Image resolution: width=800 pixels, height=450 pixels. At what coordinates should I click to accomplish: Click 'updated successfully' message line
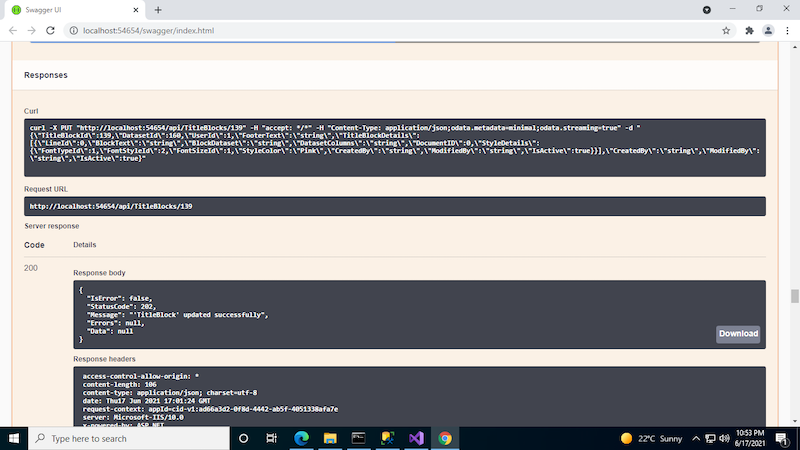click(177, 315)
